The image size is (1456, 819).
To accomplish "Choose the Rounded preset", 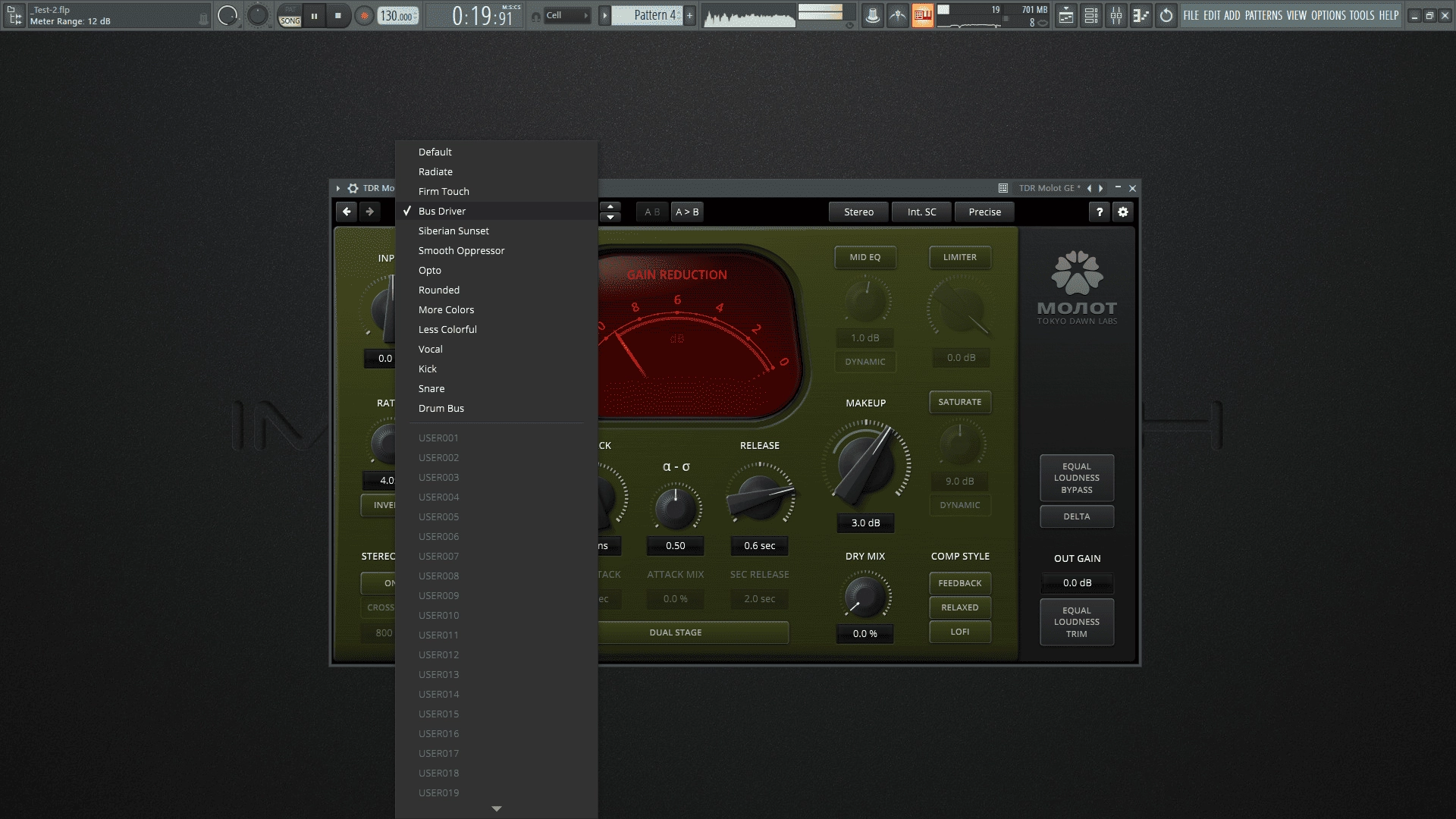I will [497, 290].
